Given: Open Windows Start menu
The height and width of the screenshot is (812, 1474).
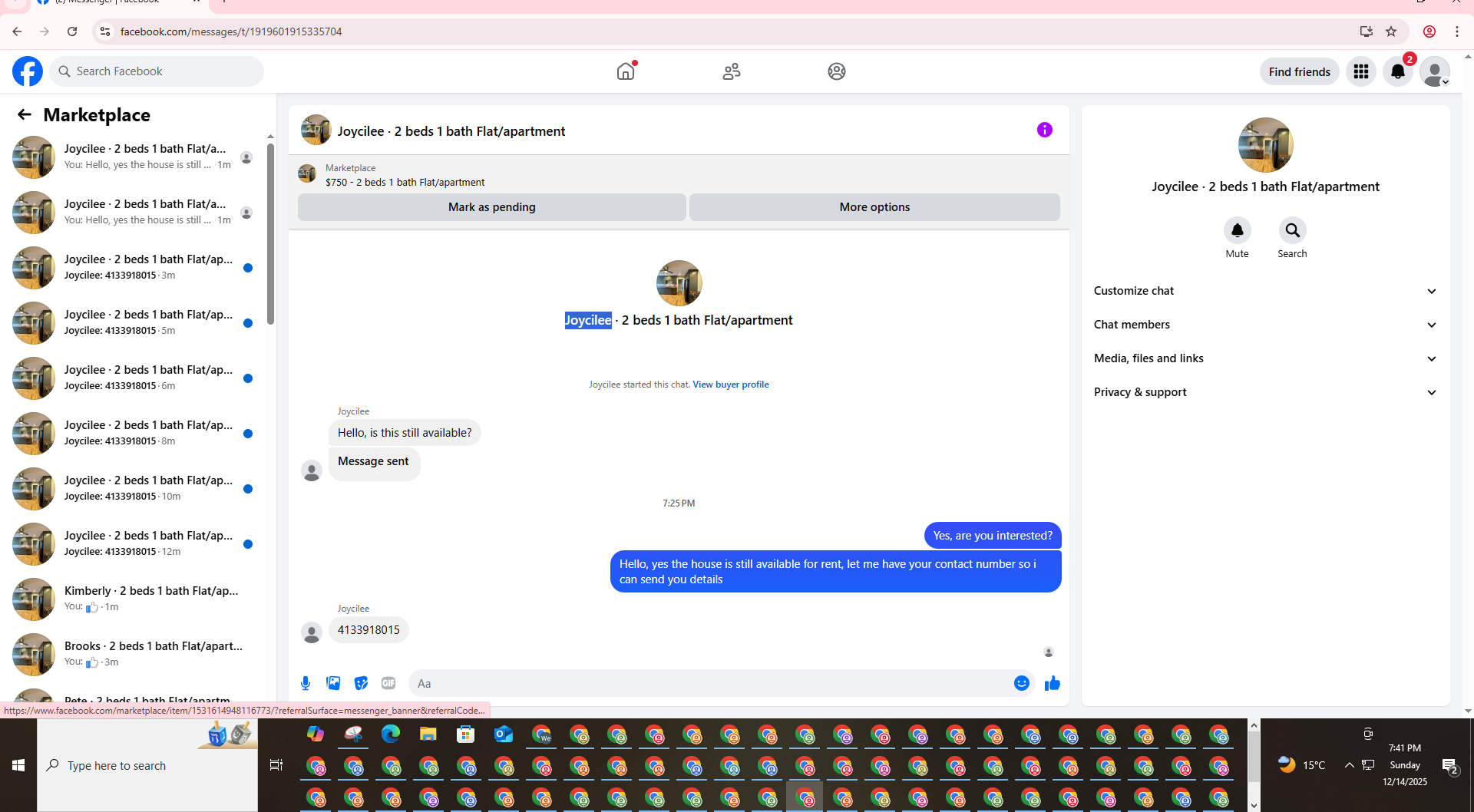Looking at the screenshot, I should [x=18, y=765].
